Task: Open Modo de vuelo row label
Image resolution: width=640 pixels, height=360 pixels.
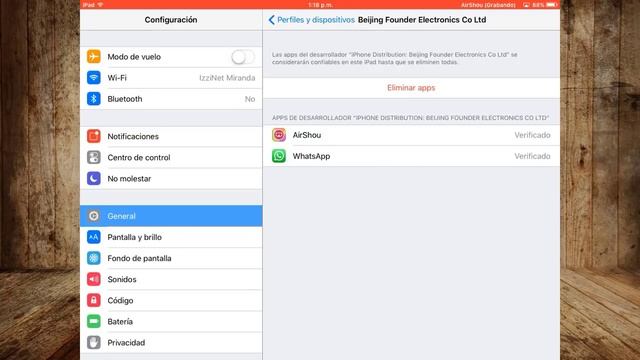Action: click(x=134, y=57)
